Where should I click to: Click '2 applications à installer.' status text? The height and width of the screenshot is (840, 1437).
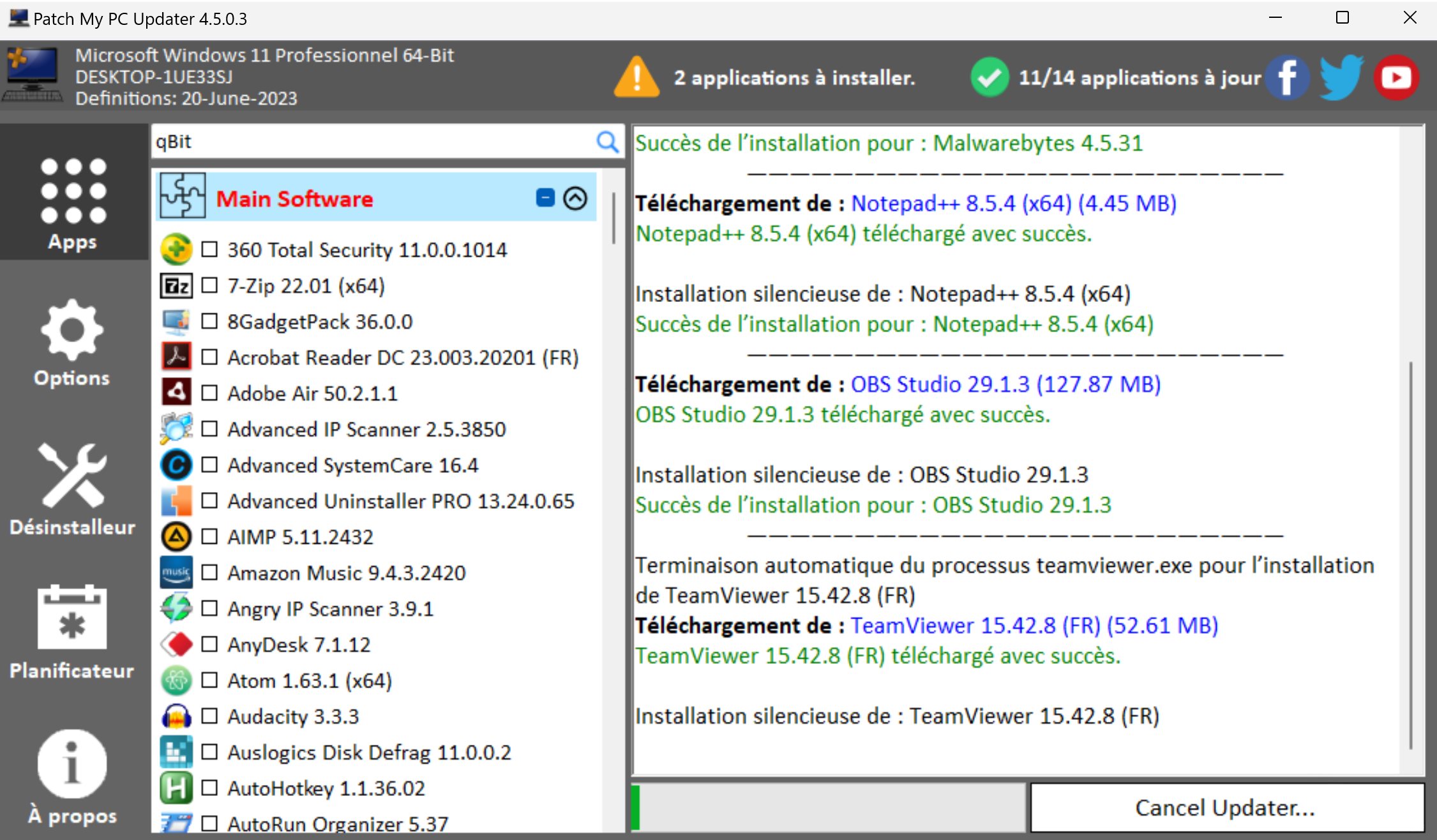tap(795, 78)
